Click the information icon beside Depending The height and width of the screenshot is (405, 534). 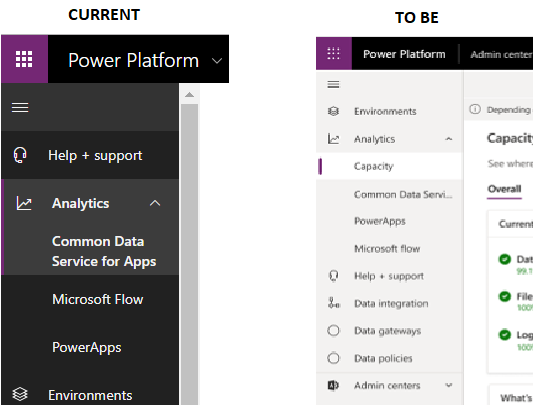[x=475, y=109]
